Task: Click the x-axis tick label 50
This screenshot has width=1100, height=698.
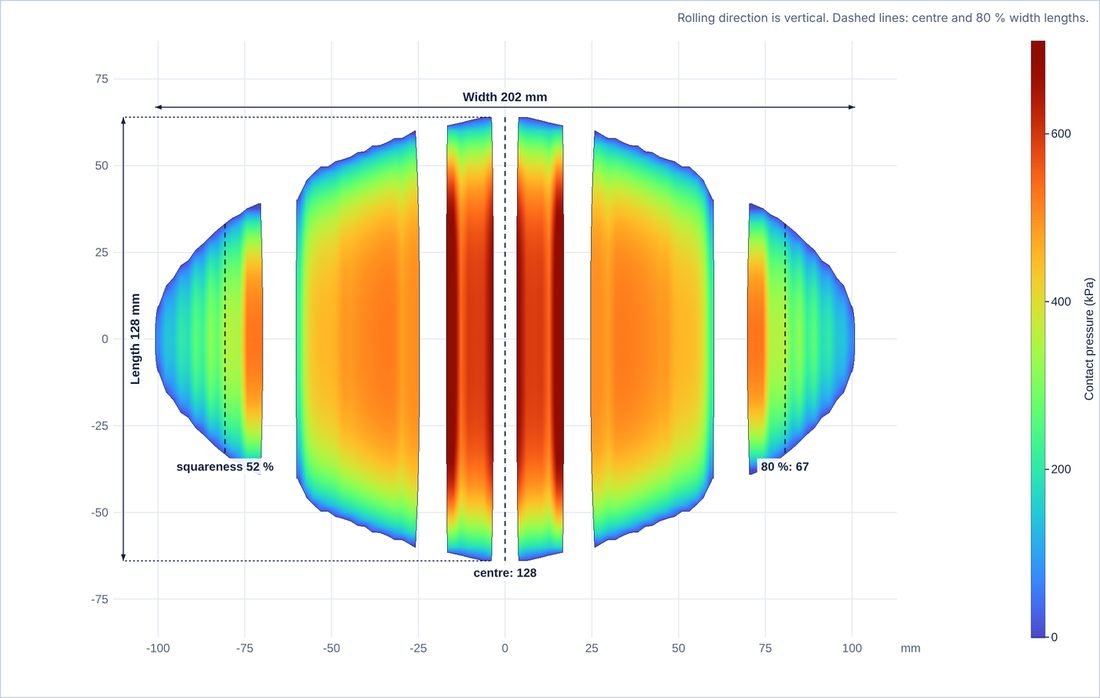Action: [x=678, y=648]
